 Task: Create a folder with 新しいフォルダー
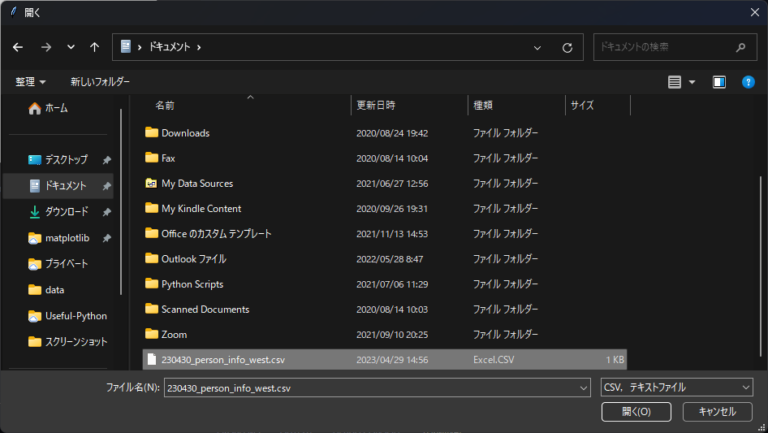tap(100, 82)
